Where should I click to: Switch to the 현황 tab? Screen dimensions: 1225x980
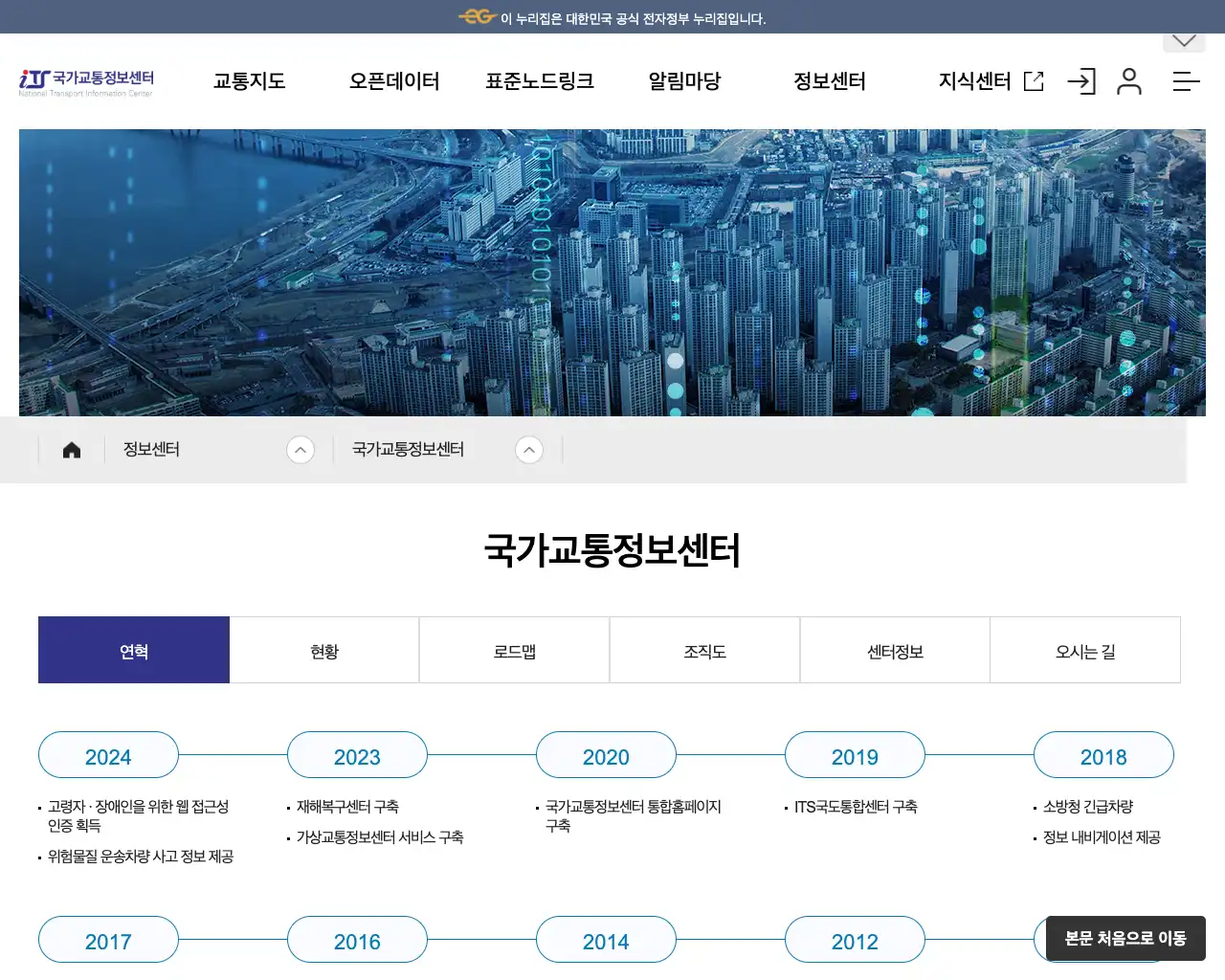323,650
